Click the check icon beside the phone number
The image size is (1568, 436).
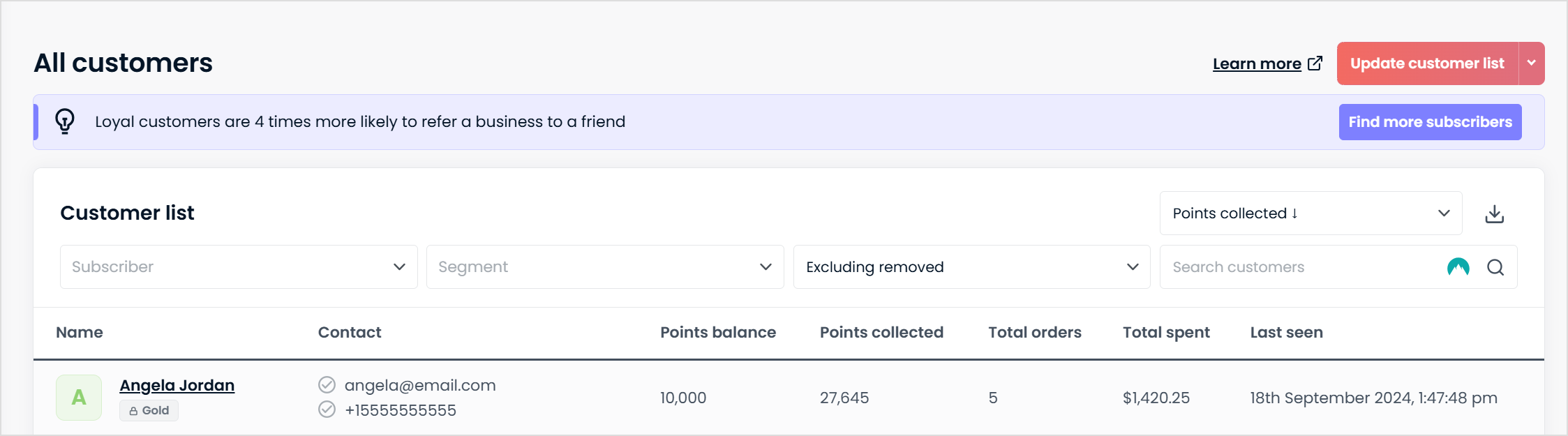click(x=327, y=409)
